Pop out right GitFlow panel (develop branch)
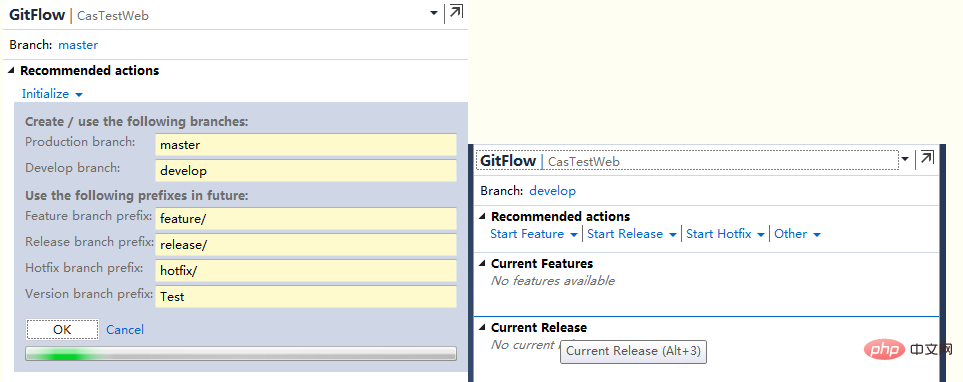The width and height of the screenshot is (963, 382). click(x=927, y=158)
